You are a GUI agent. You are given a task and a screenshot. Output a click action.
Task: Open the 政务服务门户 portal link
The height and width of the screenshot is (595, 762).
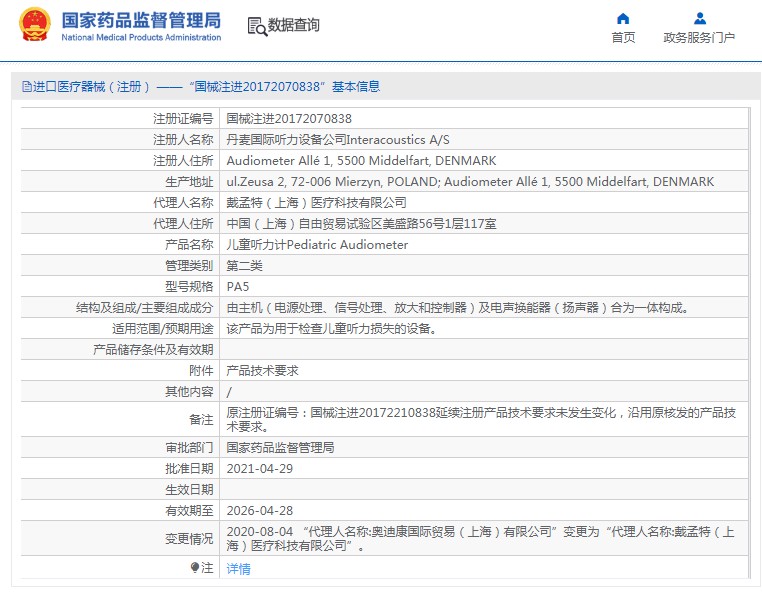pos(699,38)
